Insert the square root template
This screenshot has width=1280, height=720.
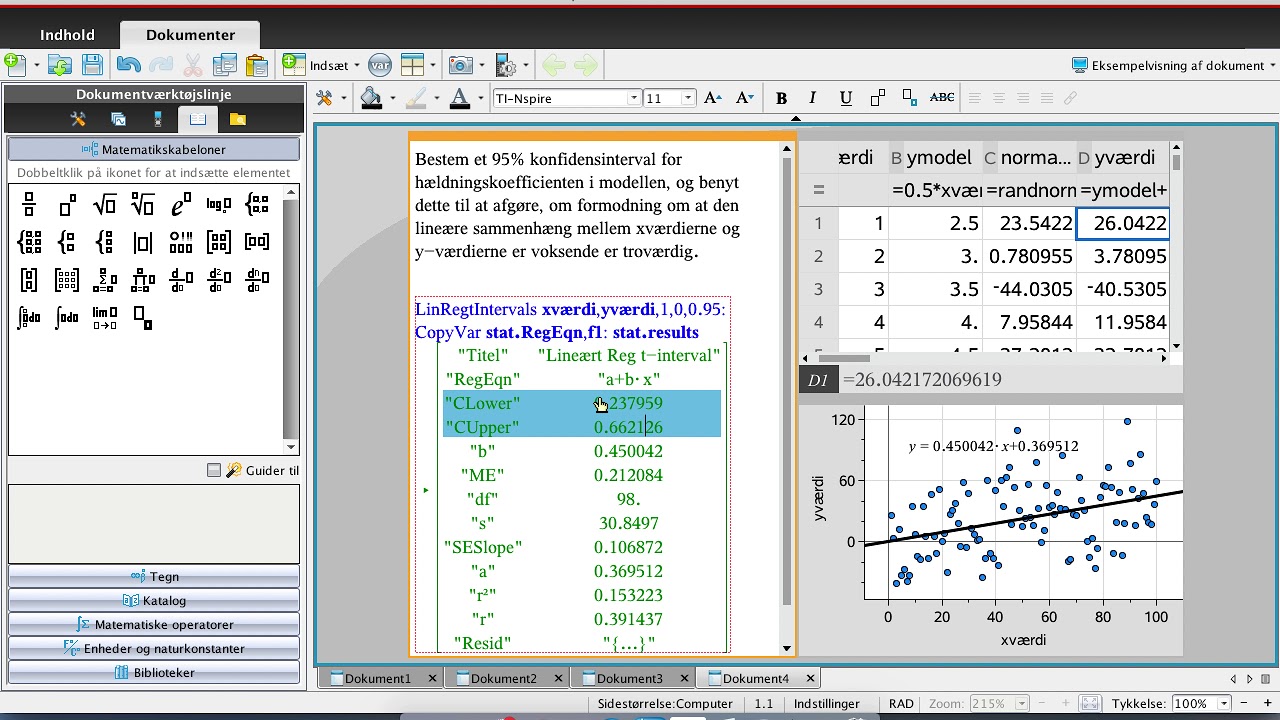pyautogui.click(x=104, y=205)
